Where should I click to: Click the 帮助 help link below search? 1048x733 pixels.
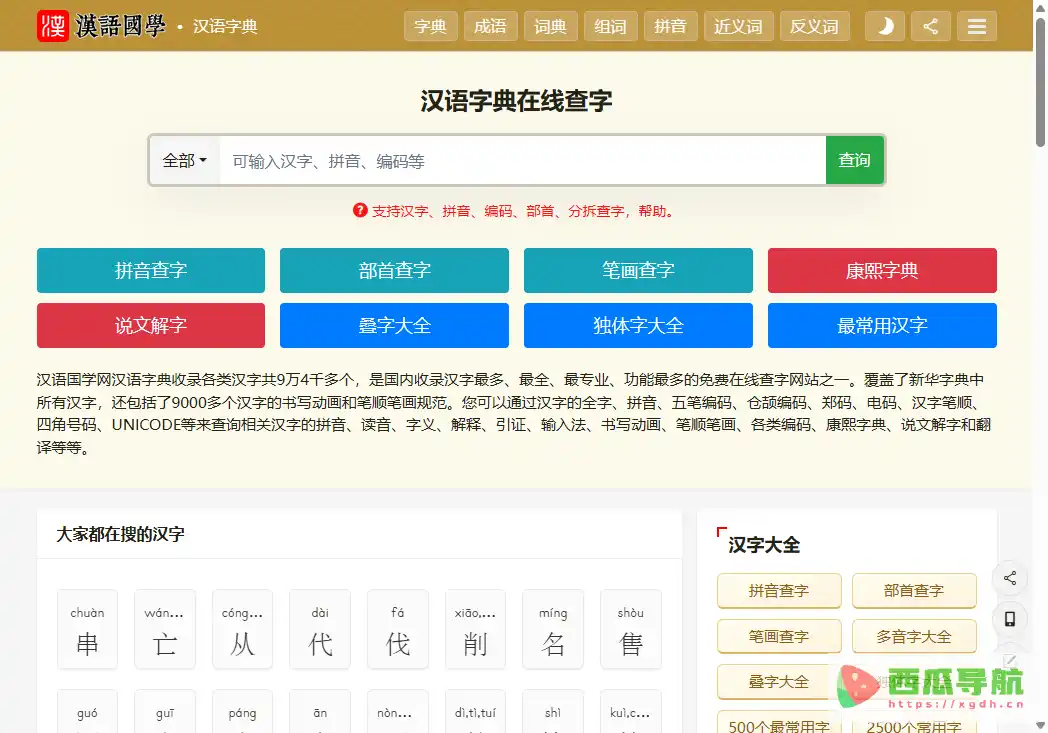(x=652, y=211)
